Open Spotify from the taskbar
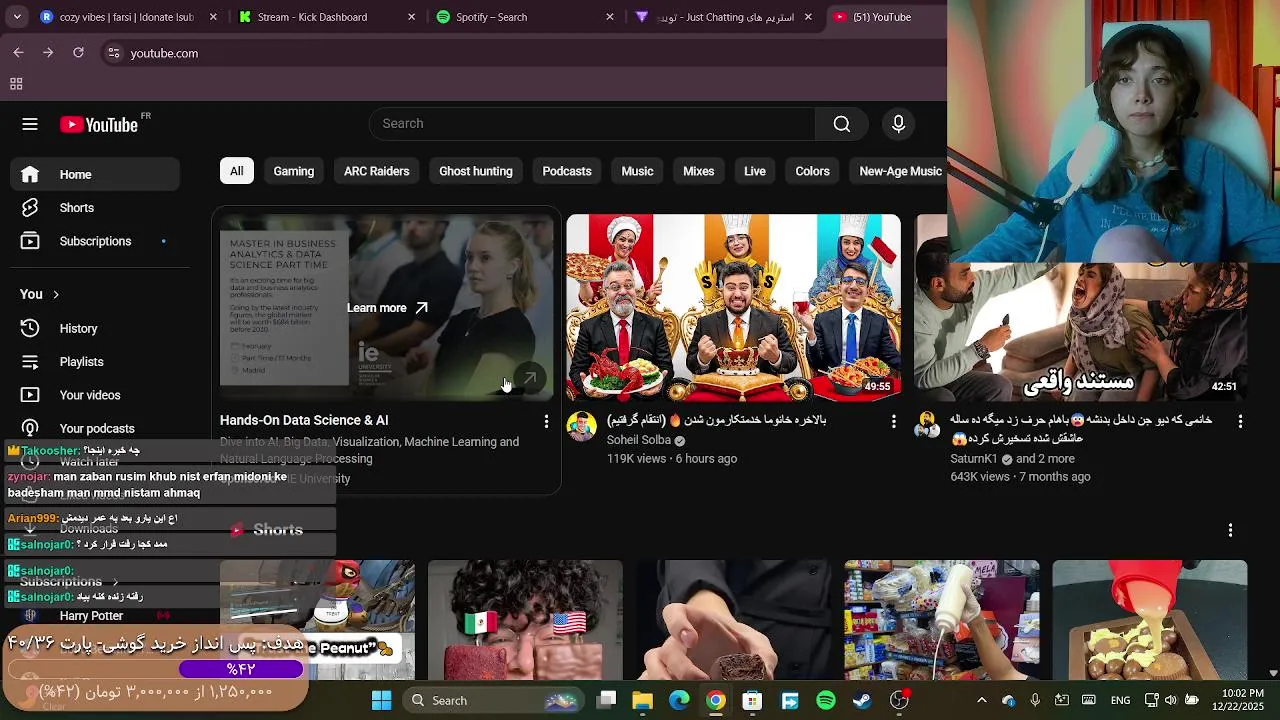The image size is (1280, 720). click(826, 700)
